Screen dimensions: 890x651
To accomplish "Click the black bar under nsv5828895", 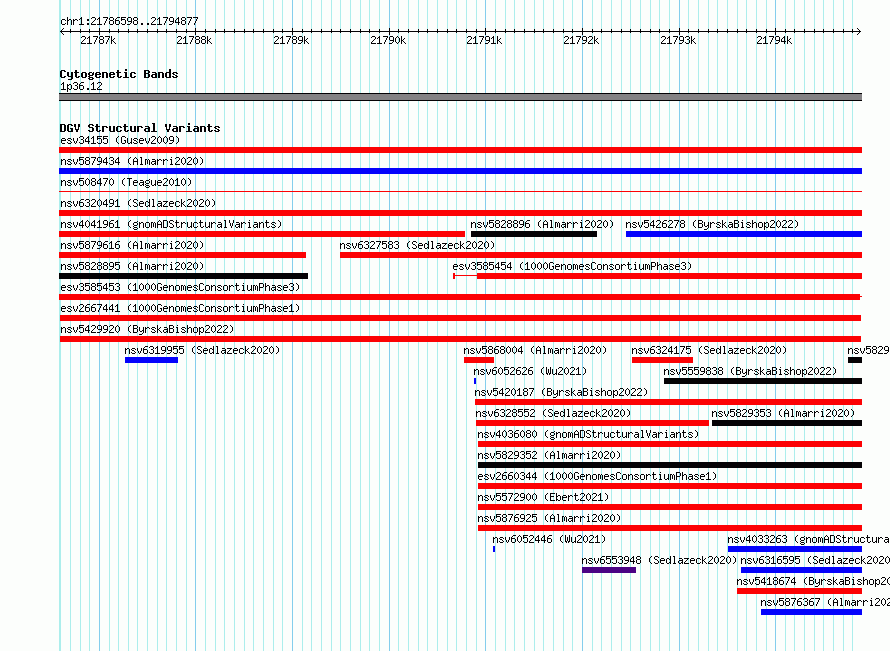I will point(183,276).
